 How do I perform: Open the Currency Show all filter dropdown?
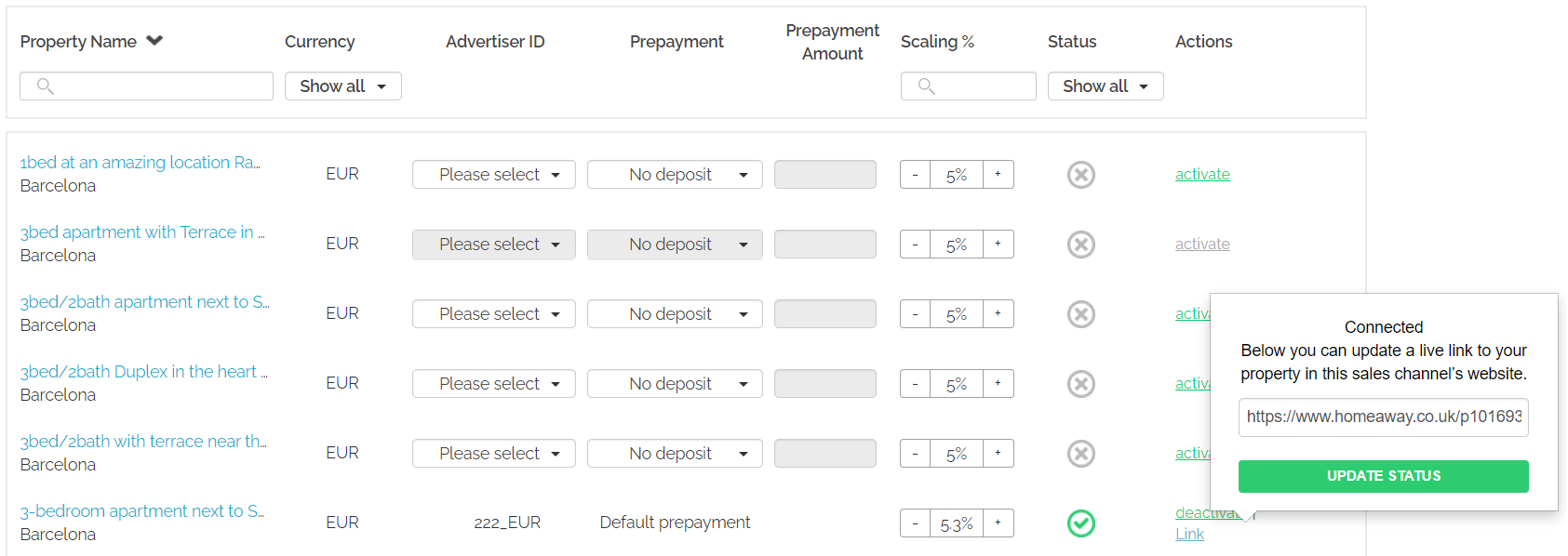[x=342, y=86]
